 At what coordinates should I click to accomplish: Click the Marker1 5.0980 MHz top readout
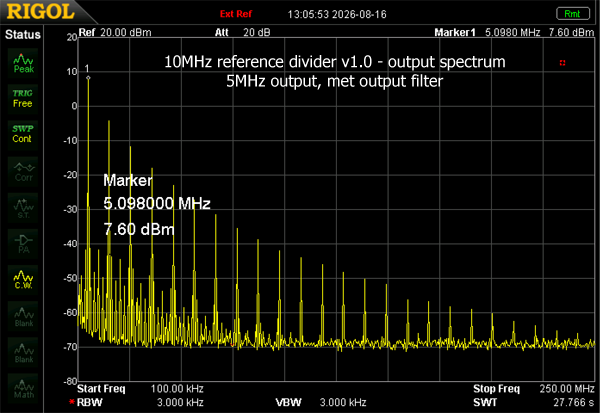click(487, 33)
